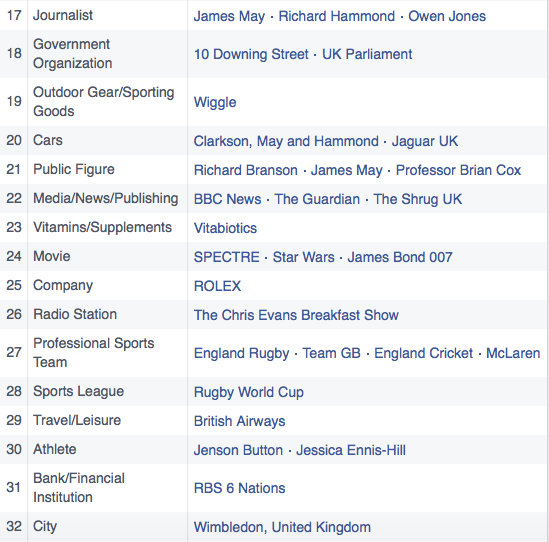Open Richard Branson's page link
This screenshot has width=549, height=542.
[245, 170]
